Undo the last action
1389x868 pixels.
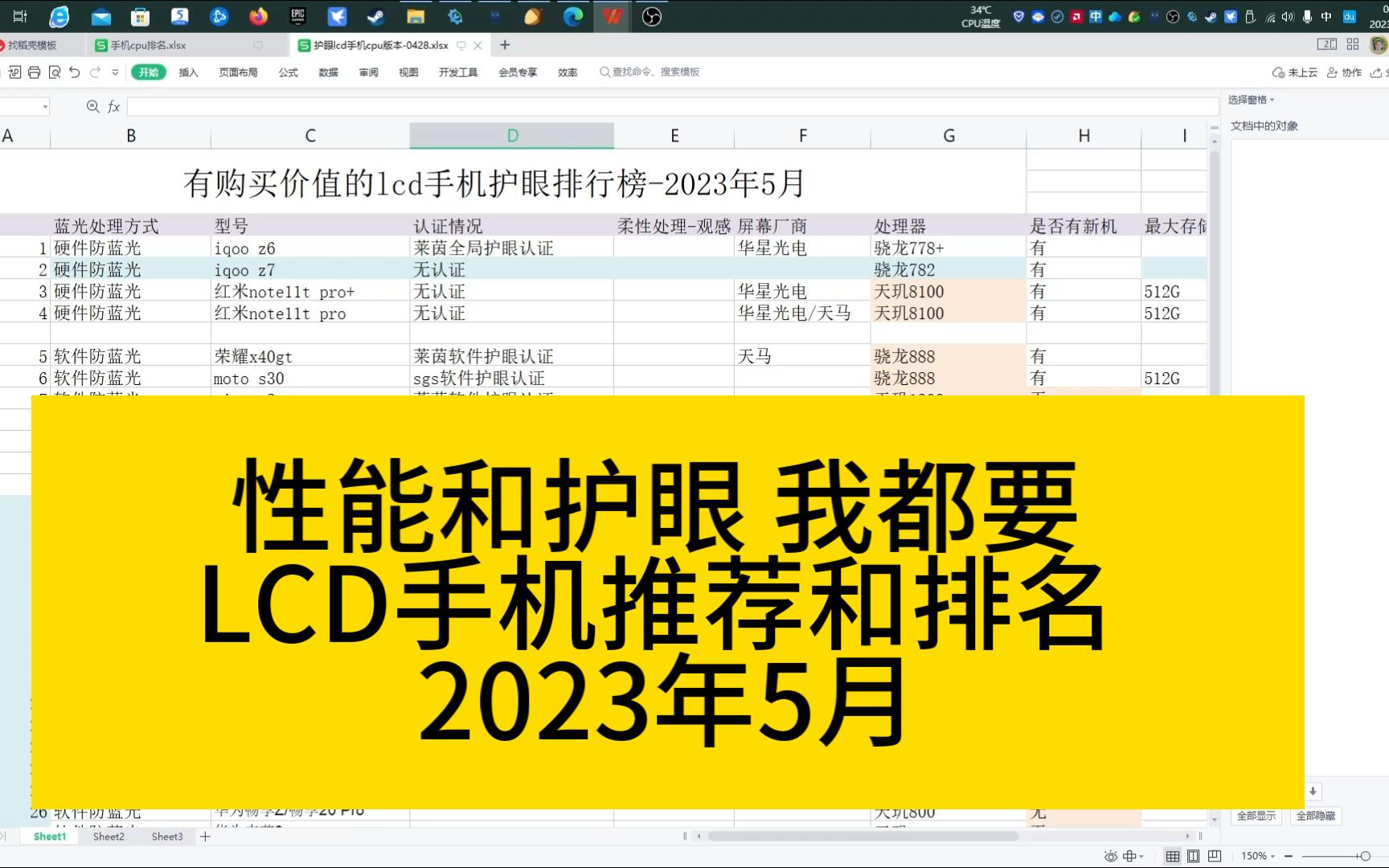tap(75, 72)
